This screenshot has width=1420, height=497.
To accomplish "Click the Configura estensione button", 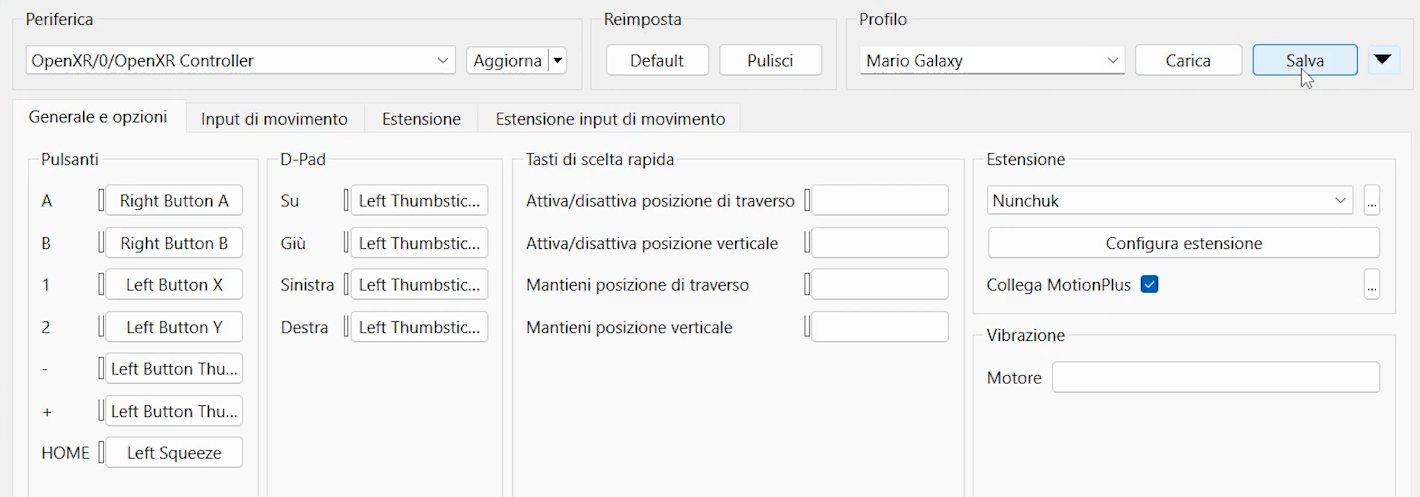I will [1184, 243].
